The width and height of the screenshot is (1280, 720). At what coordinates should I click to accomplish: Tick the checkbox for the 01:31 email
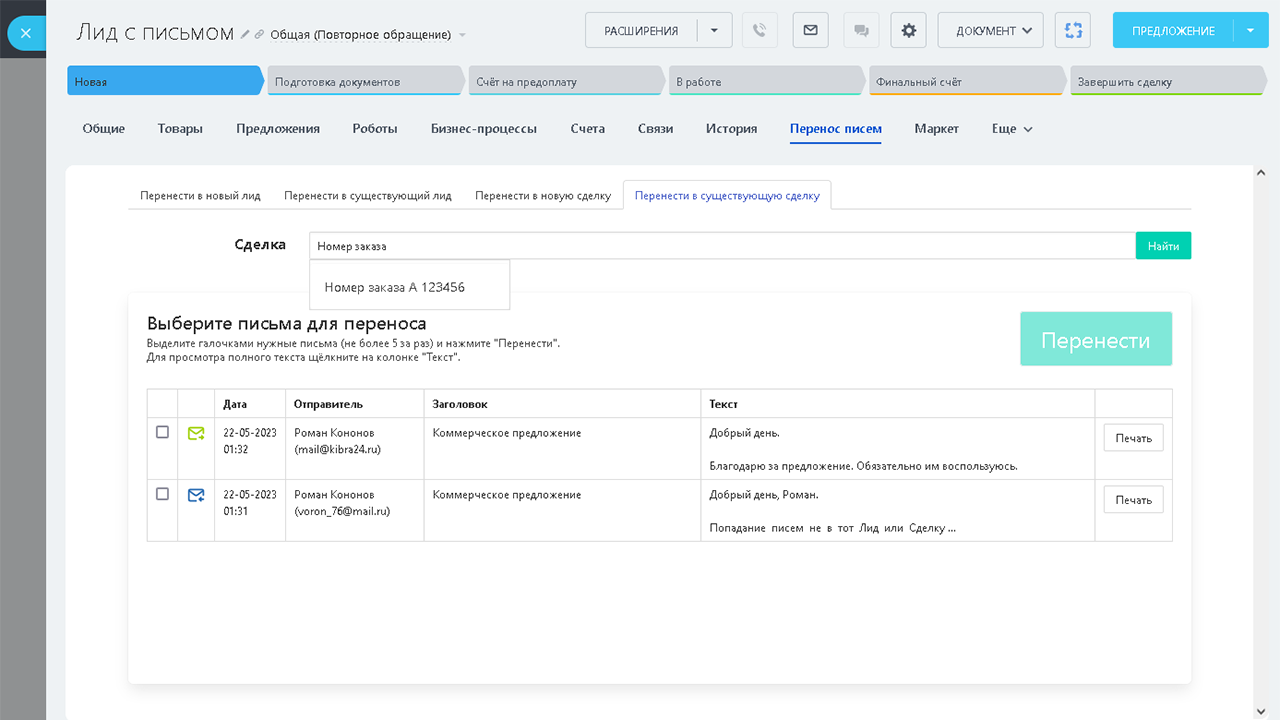tap(163, 494)
